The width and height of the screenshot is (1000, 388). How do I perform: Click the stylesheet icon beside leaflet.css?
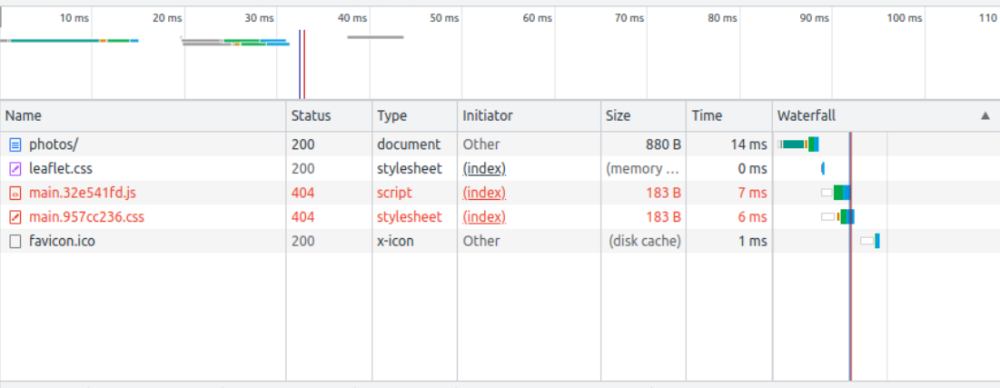[15, 169]
